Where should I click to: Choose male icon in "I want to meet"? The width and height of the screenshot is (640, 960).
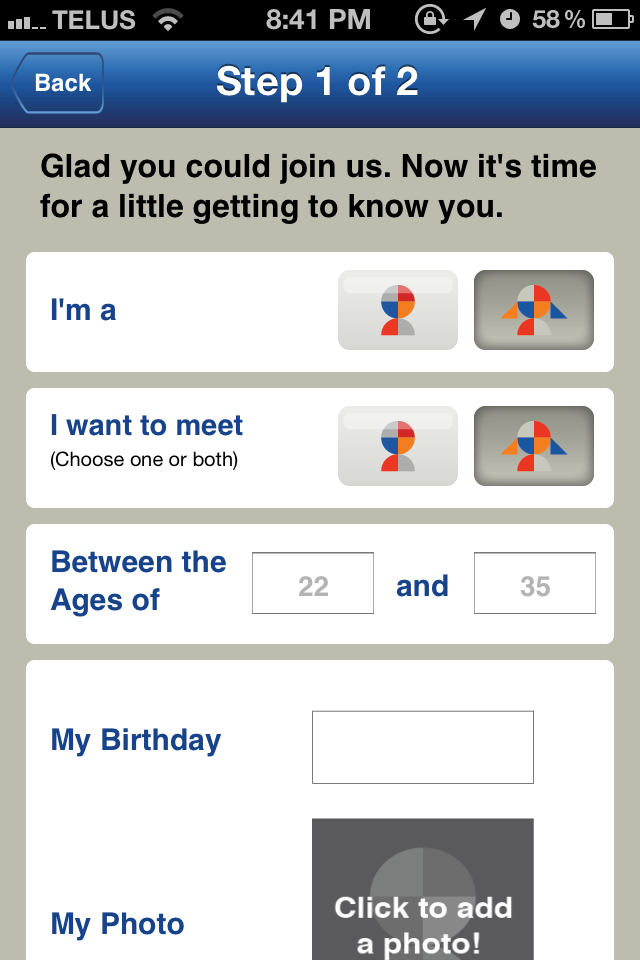pos(397,446)
